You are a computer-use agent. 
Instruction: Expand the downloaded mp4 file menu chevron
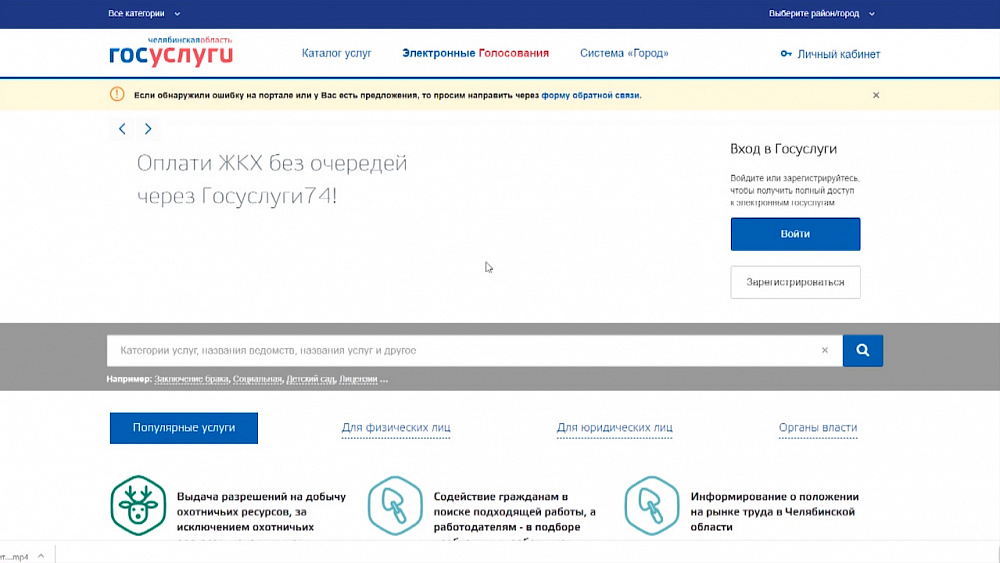(41, 556)
